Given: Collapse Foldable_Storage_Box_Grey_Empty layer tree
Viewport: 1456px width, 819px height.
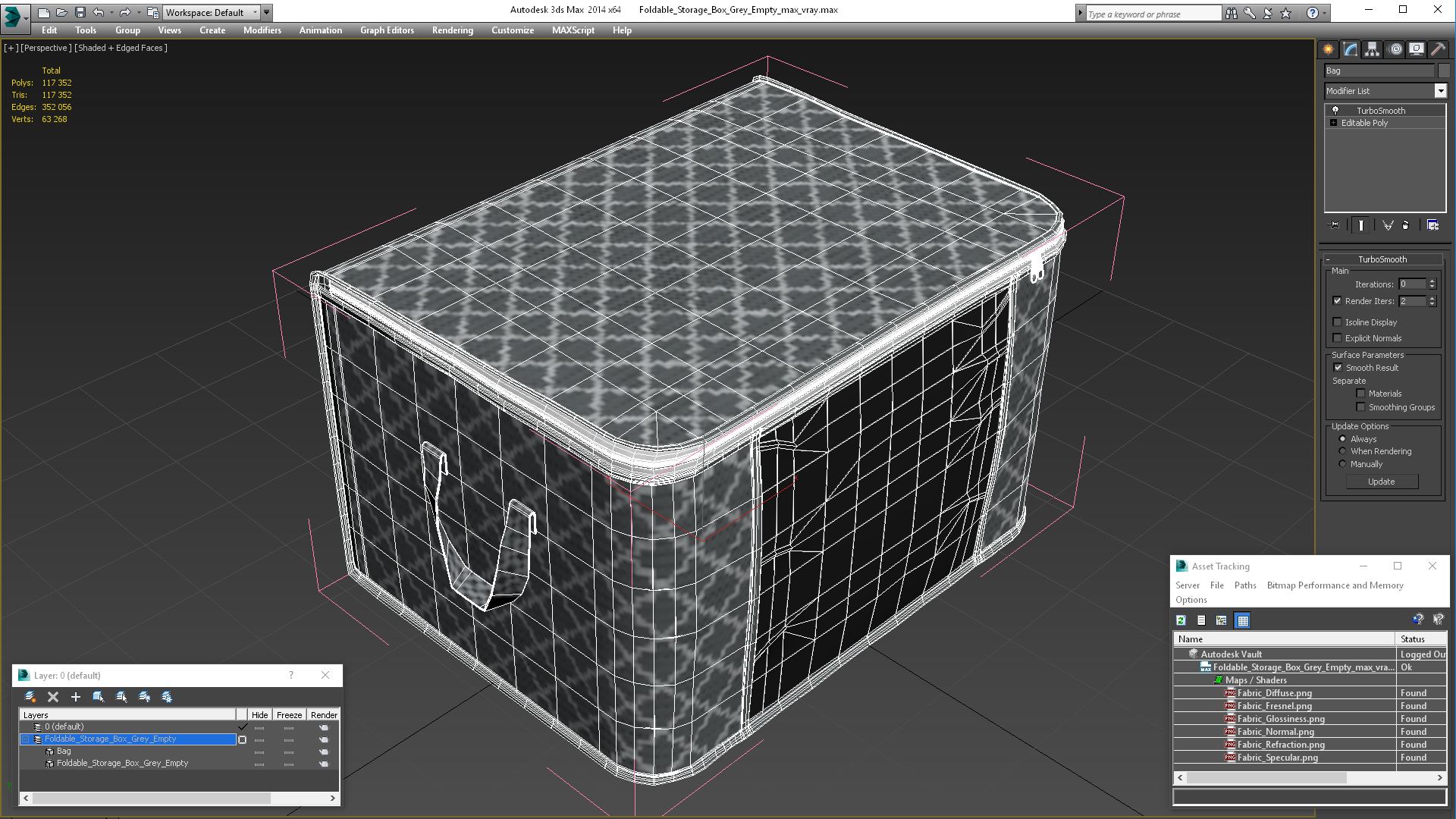Looking at the screenshot, I should point(25,739).
